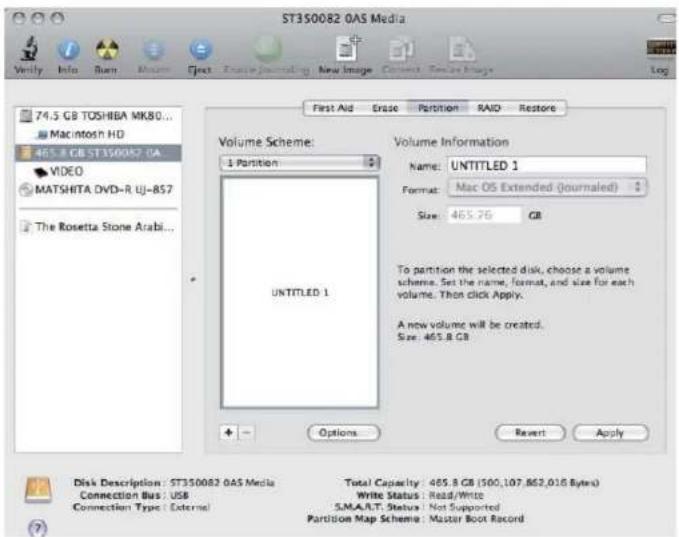
Task: Select the 465.8 GB ST350082 disk
Action: [x=98, y=153]
